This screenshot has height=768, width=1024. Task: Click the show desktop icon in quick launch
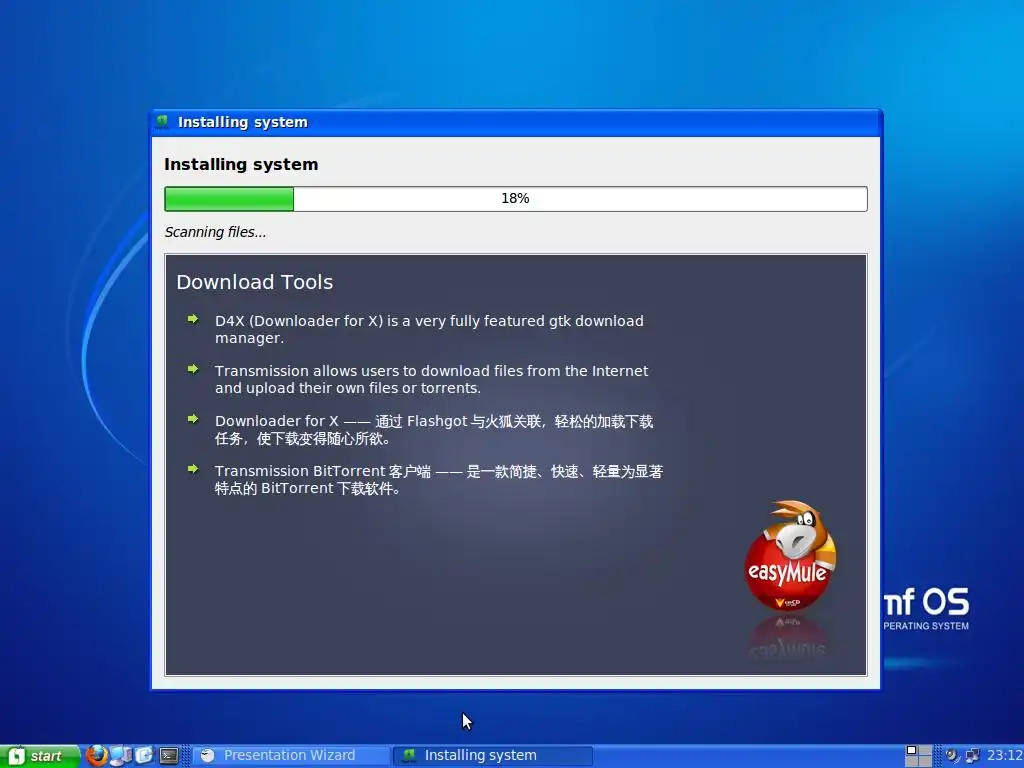[x=144, y=756]
